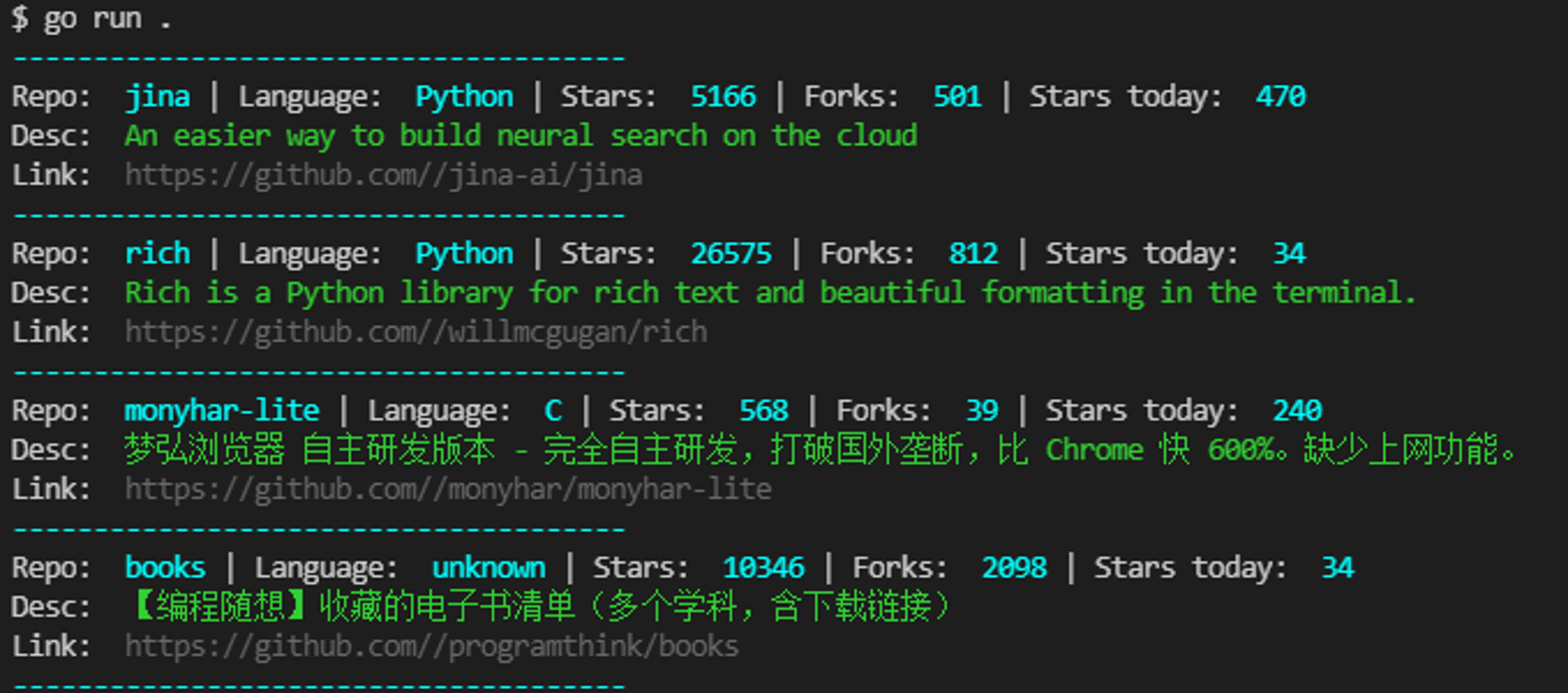Click the repo name rich
The image size is (1568, 693).
point(158,253)
